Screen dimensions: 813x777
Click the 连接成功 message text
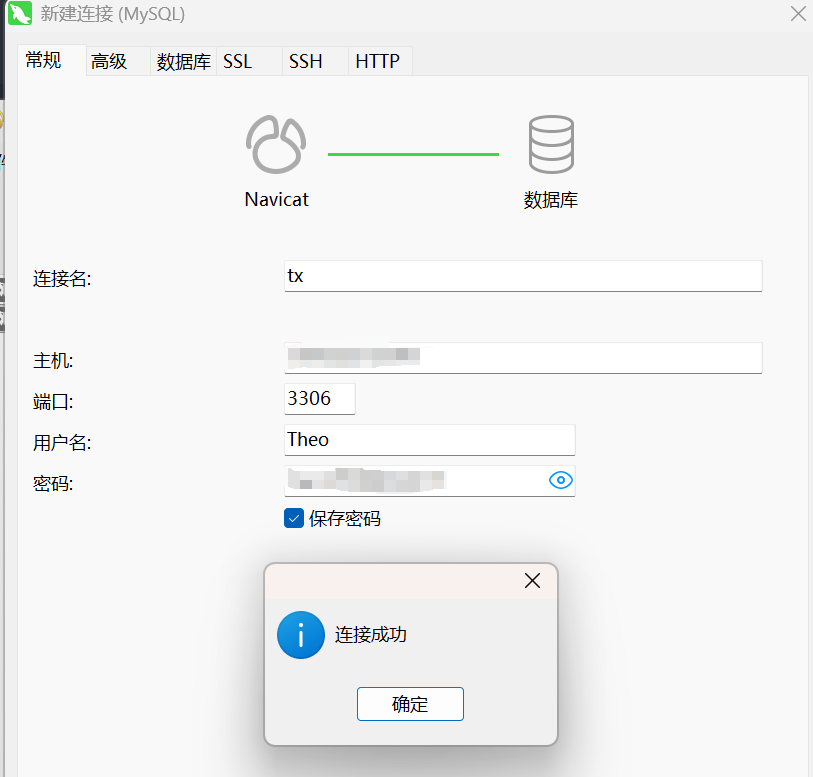[371, 634]
